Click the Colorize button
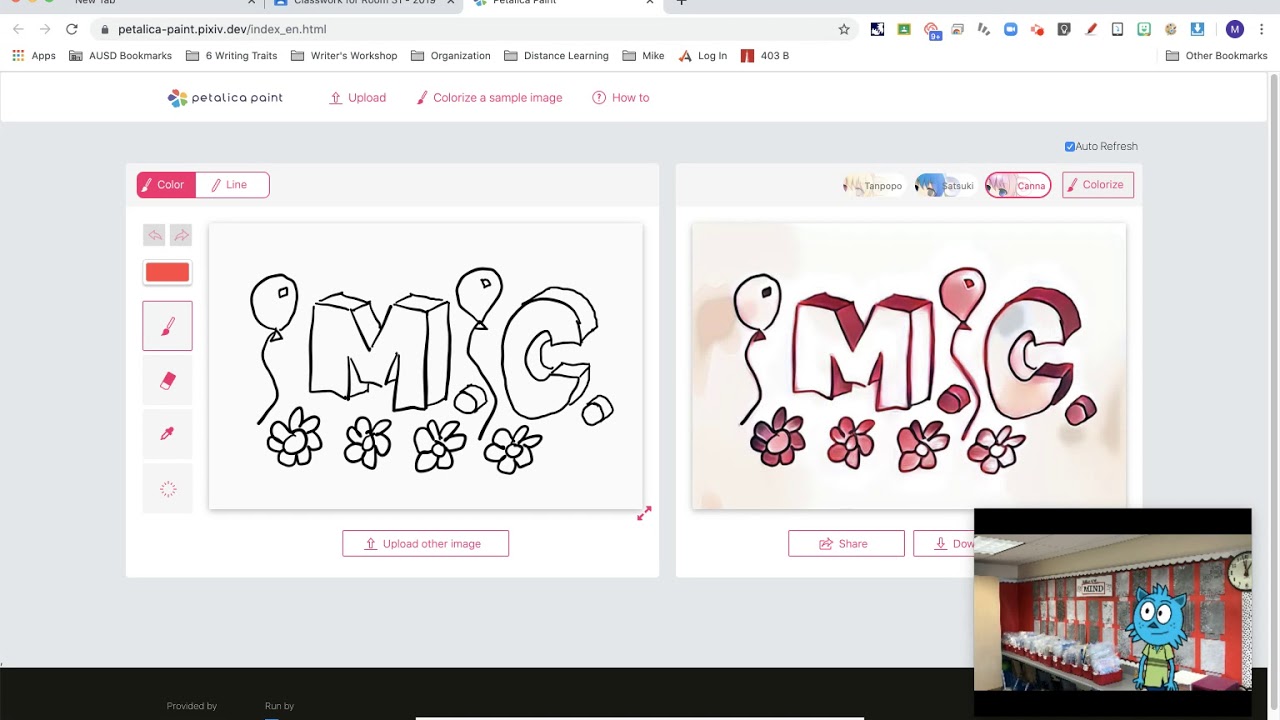Viewport: 1280px width, 720px height. 1098,185
